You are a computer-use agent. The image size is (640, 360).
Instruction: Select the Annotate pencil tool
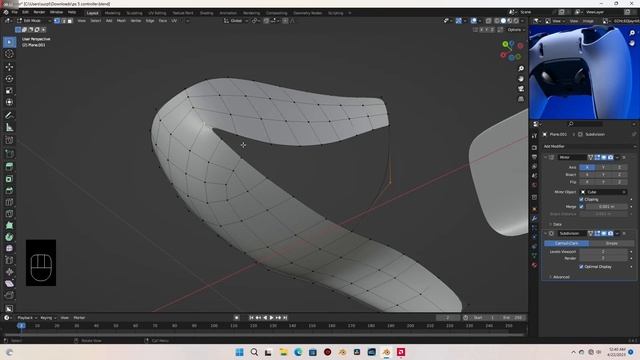[x=9, y=116]
